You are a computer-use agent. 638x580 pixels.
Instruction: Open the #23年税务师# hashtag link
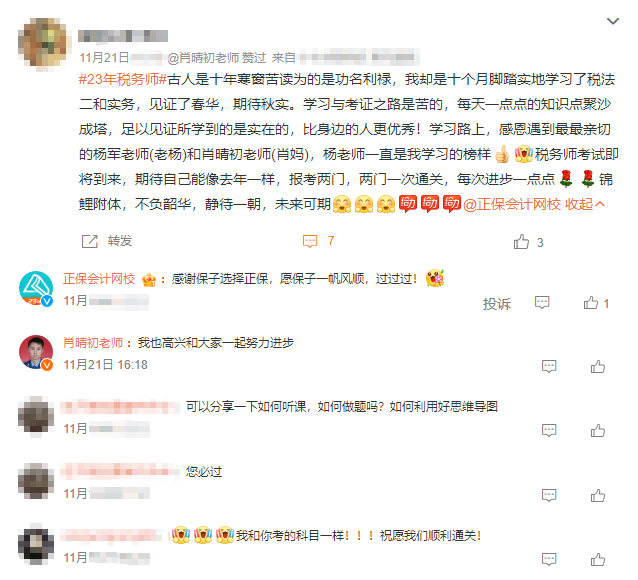[123, 79]
